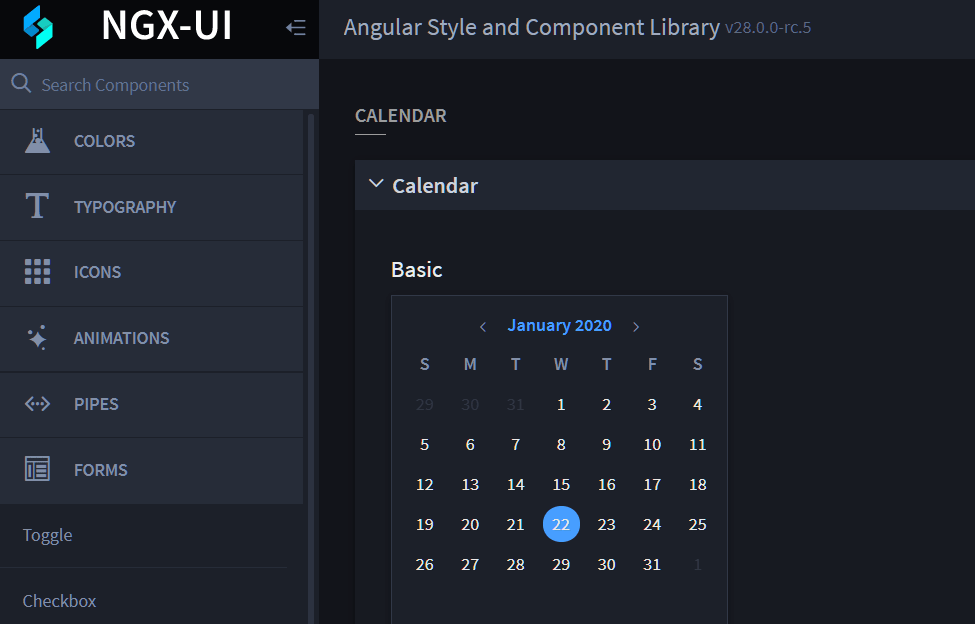Click the NGX-UI logo icon
Image resolution: width=975 pixels, height=624 pixels.
37,27
